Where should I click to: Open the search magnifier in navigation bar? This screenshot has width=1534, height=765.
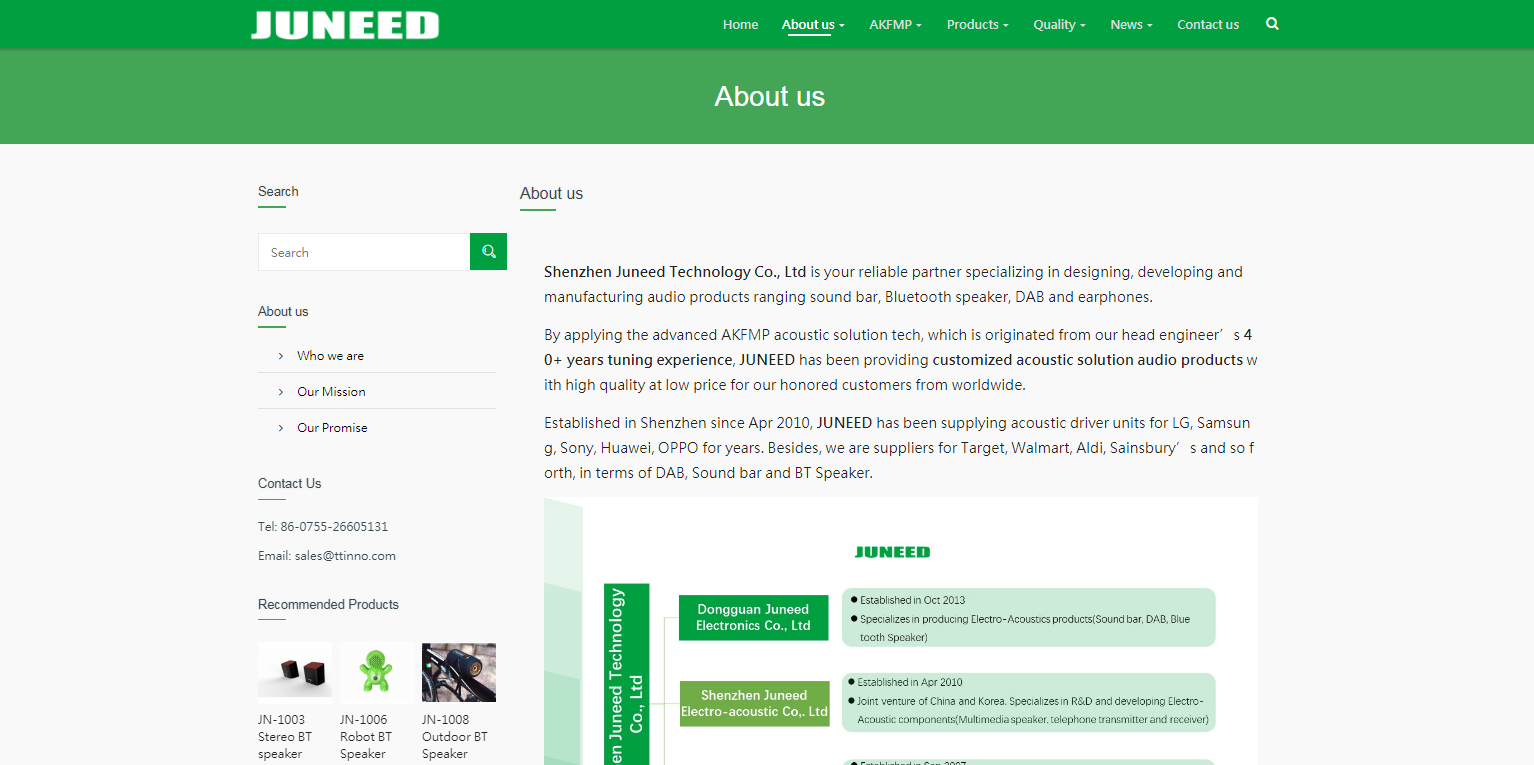pyautogui.click(x=1272, y=24)
